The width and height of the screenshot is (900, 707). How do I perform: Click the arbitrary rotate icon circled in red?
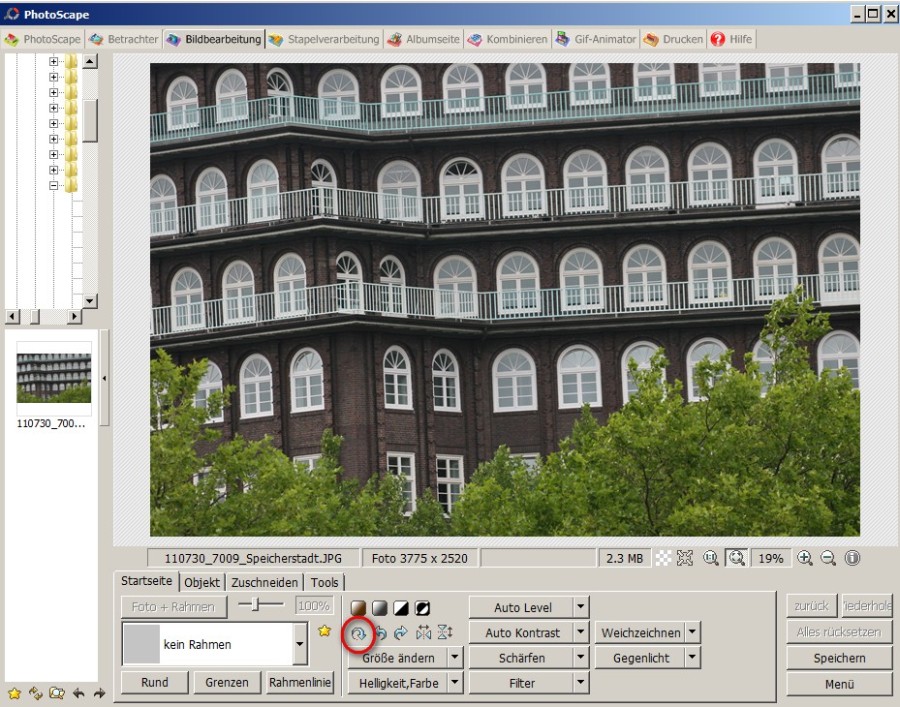click(358, 634)
